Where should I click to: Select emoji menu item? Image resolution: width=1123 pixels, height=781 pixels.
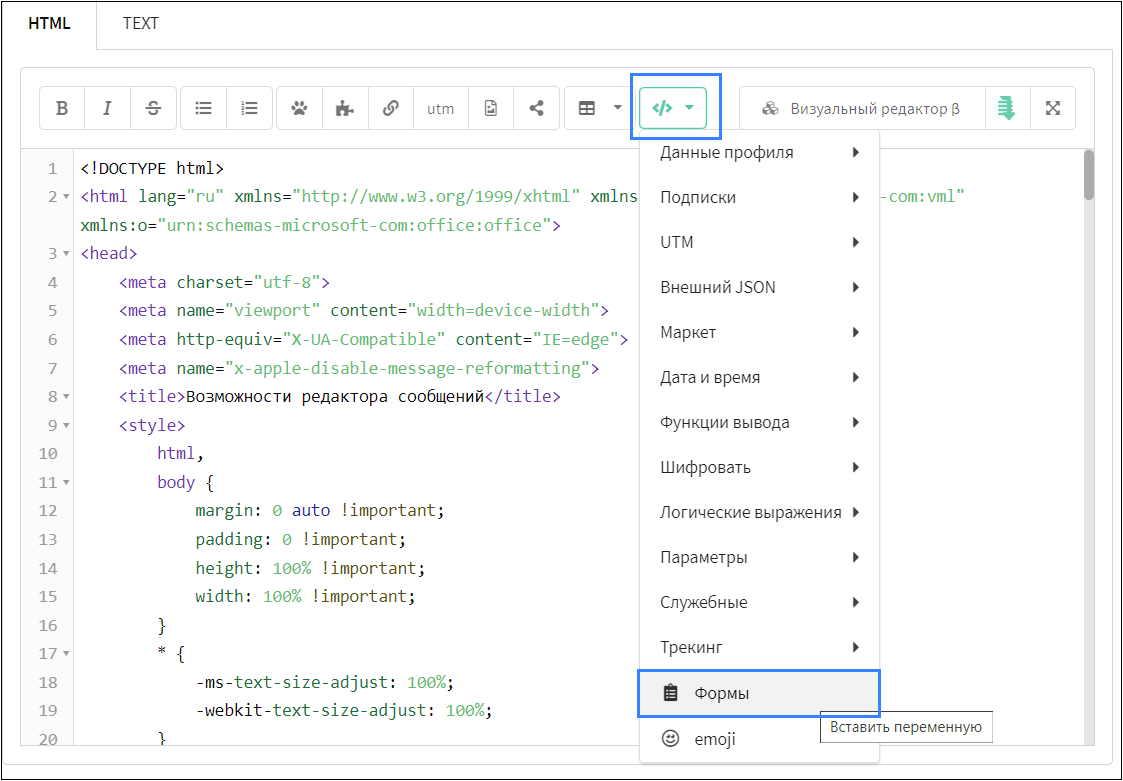click(759, 739)
